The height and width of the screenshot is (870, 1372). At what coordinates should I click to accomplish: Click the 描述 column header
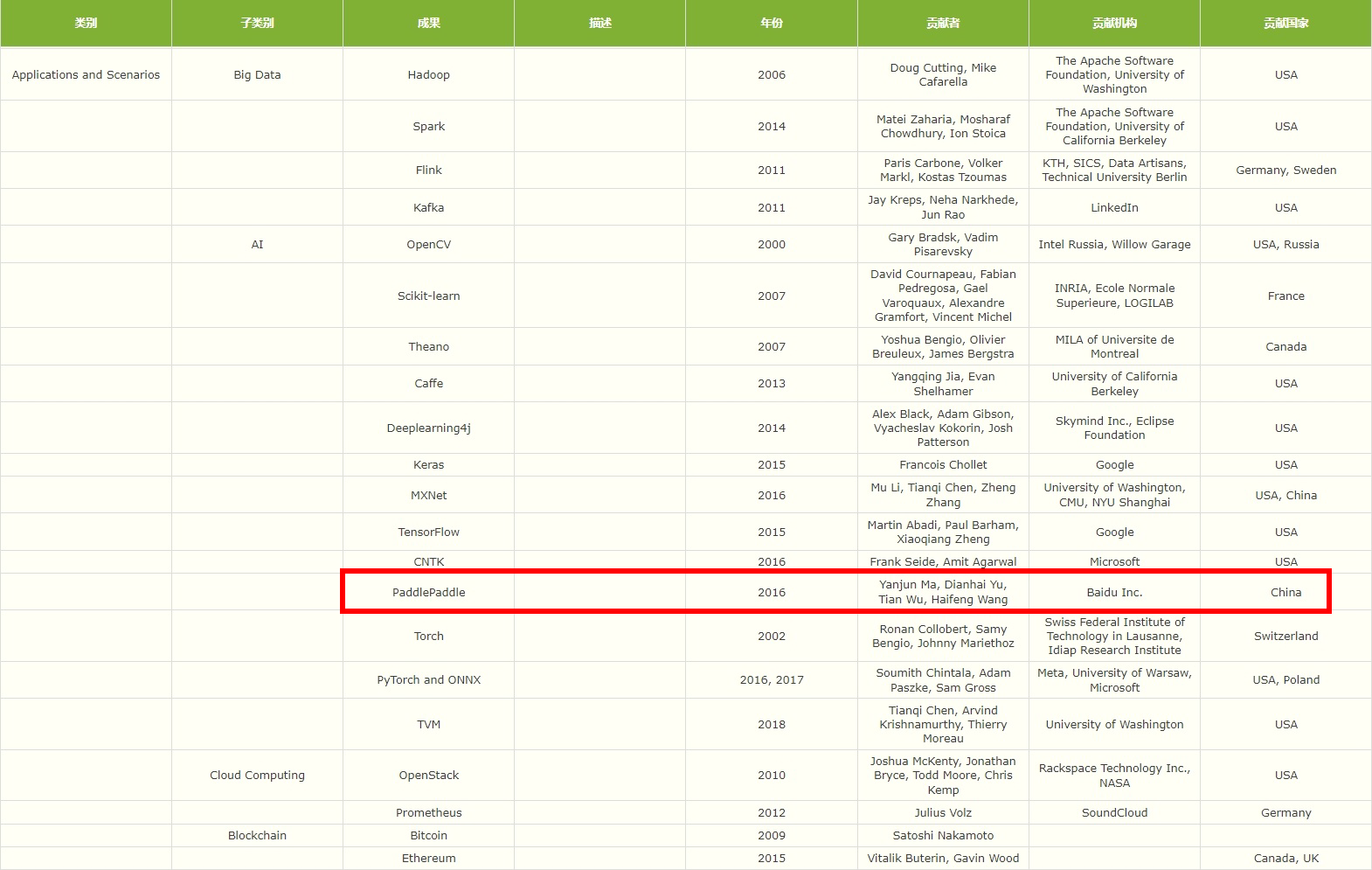[x=599, y=23]
